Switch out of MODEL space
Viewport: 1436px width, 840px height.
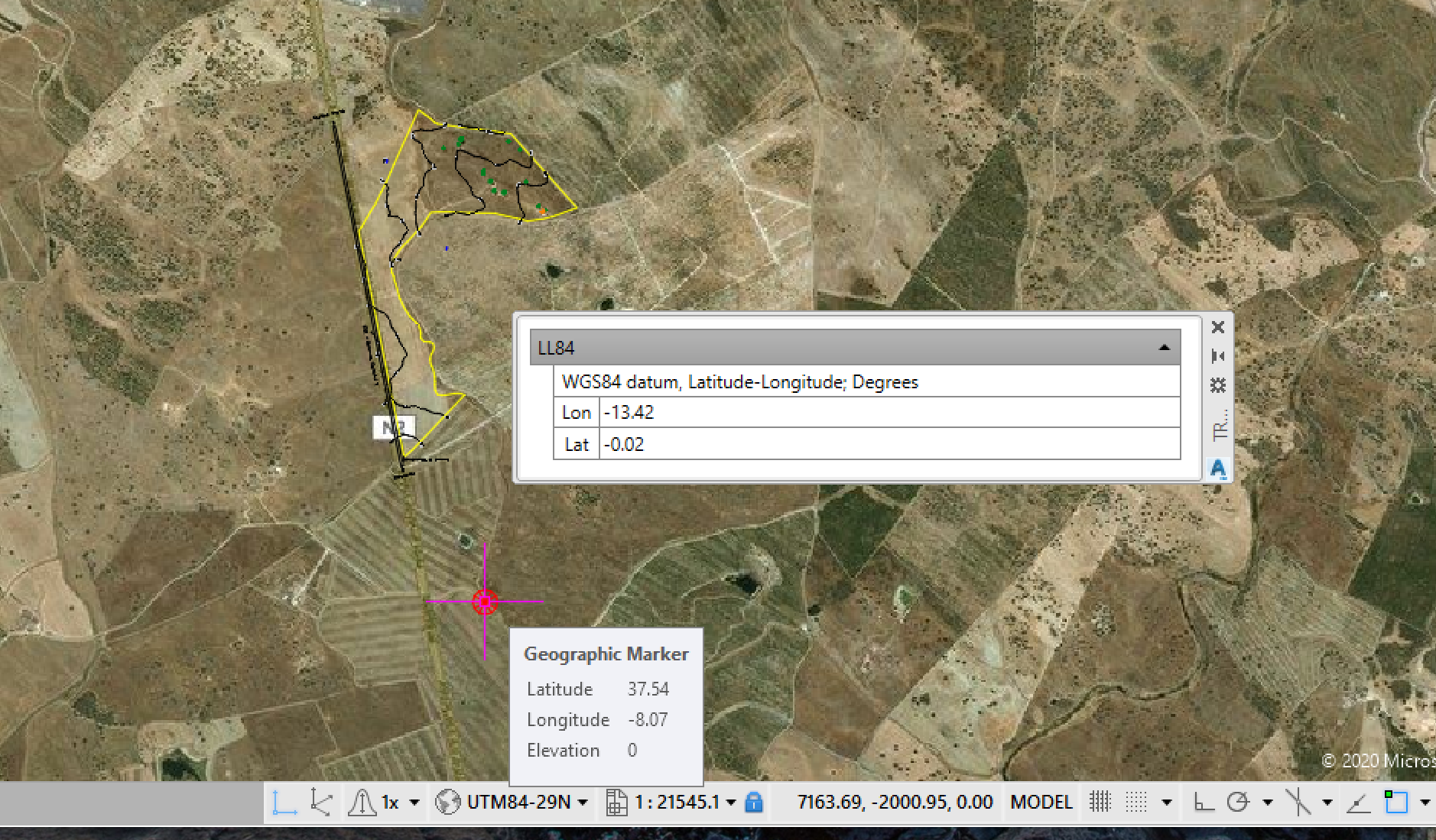coord(1041,802)
